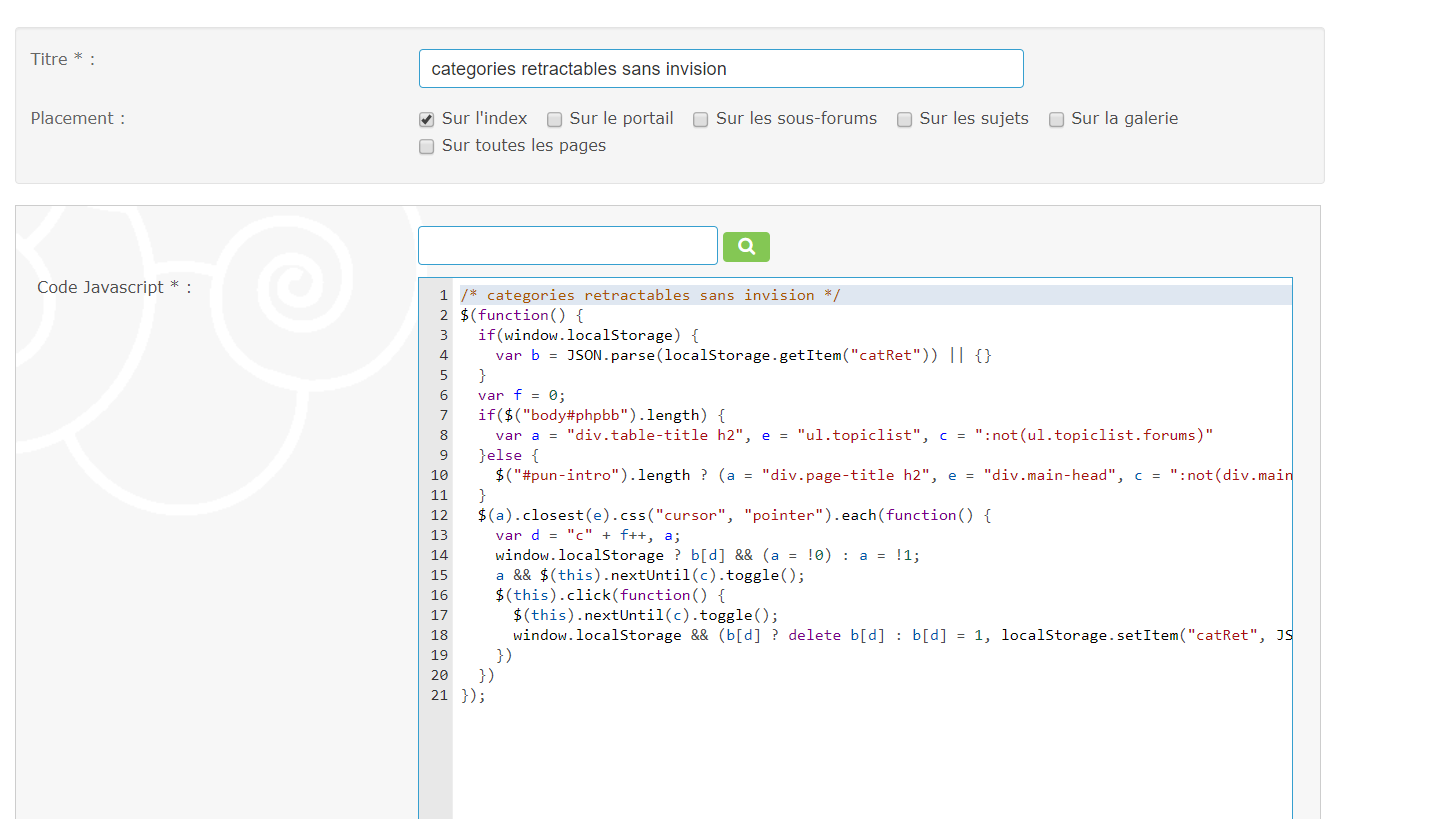
Task: Enable the "Sur le portail" placement
Action: [555, 120]
